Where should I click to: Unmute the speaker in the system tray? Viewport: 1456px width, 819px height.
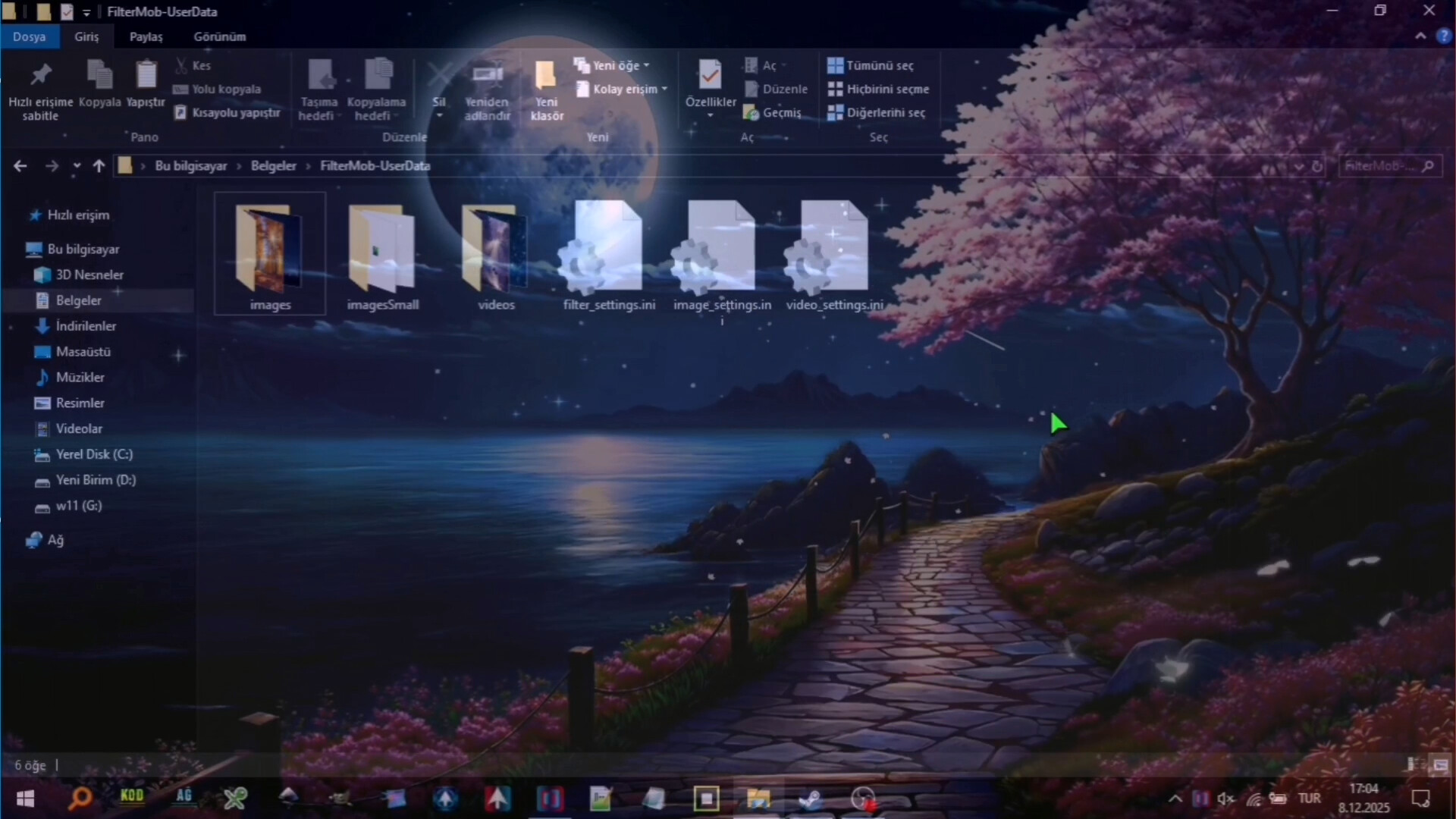click(1226, 799)
